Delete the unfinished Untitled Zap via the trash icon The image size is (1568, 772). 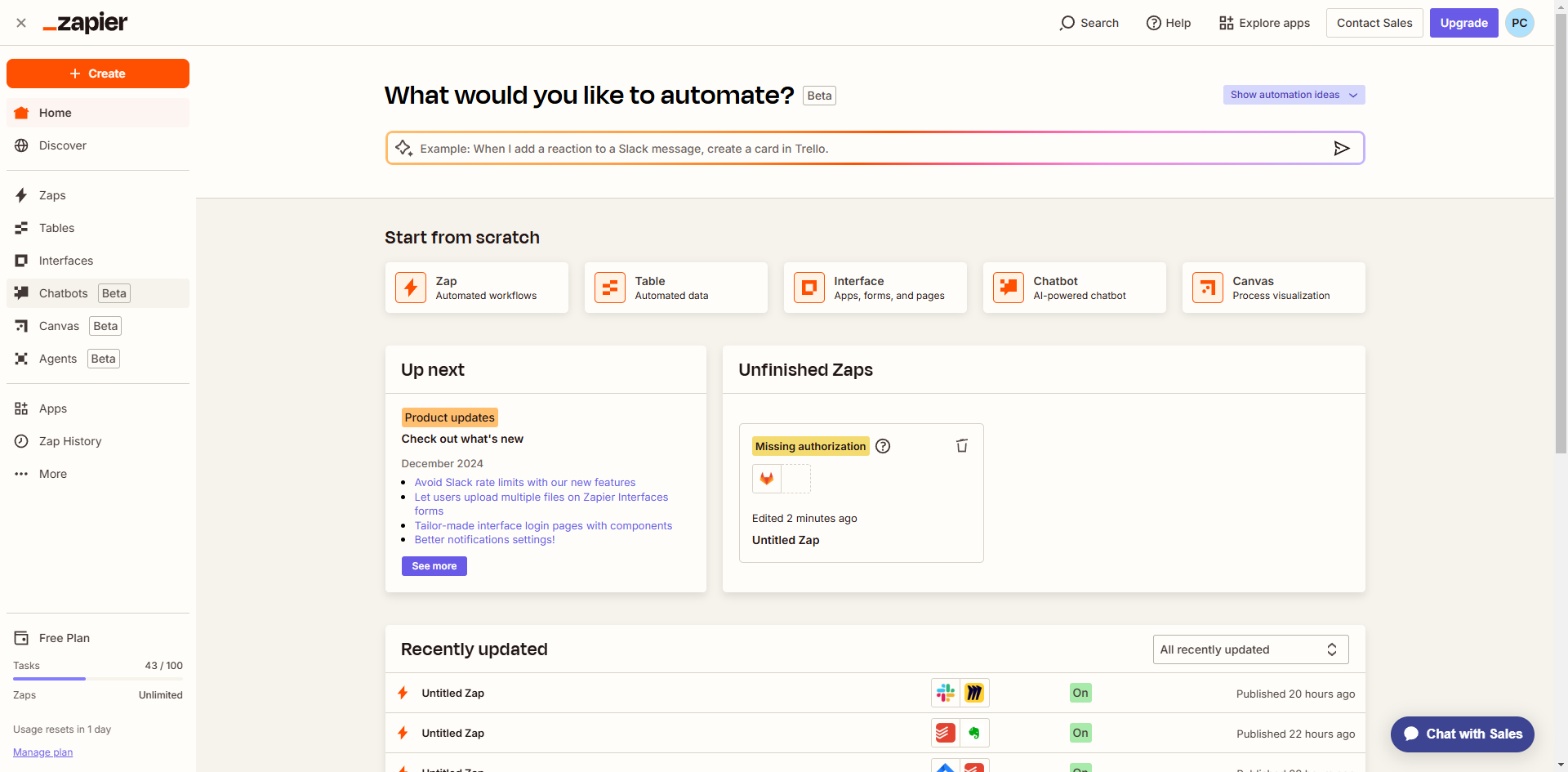962,446
